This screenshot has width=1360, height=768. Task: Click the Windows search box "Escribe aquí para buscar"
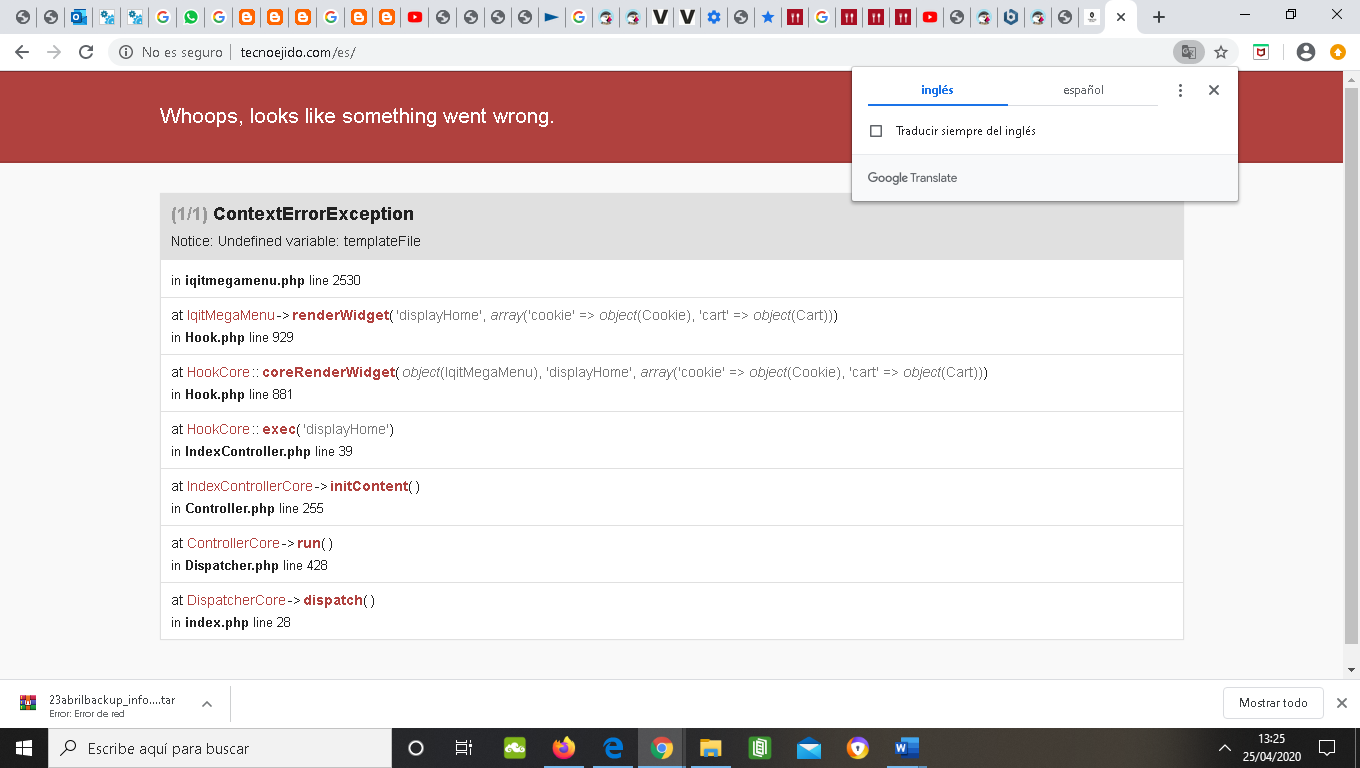click(220, 748)
